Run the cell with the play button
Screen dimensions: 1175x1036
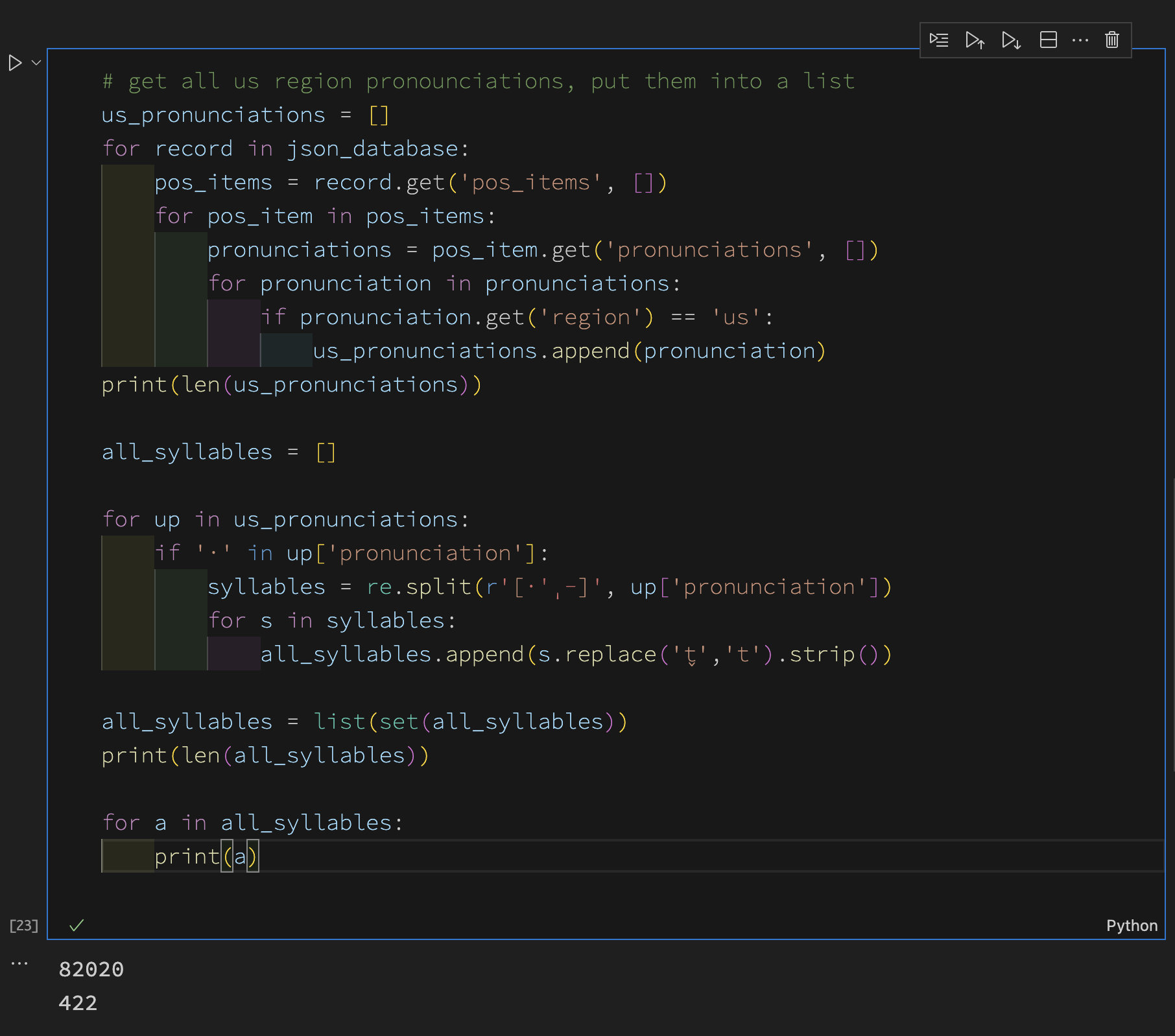coord(15,63)
